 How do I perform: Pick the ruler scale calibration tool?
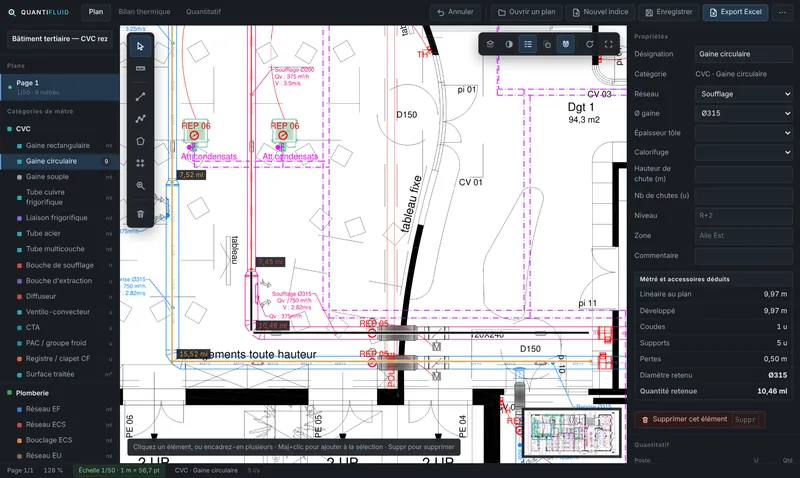(140, 68)
